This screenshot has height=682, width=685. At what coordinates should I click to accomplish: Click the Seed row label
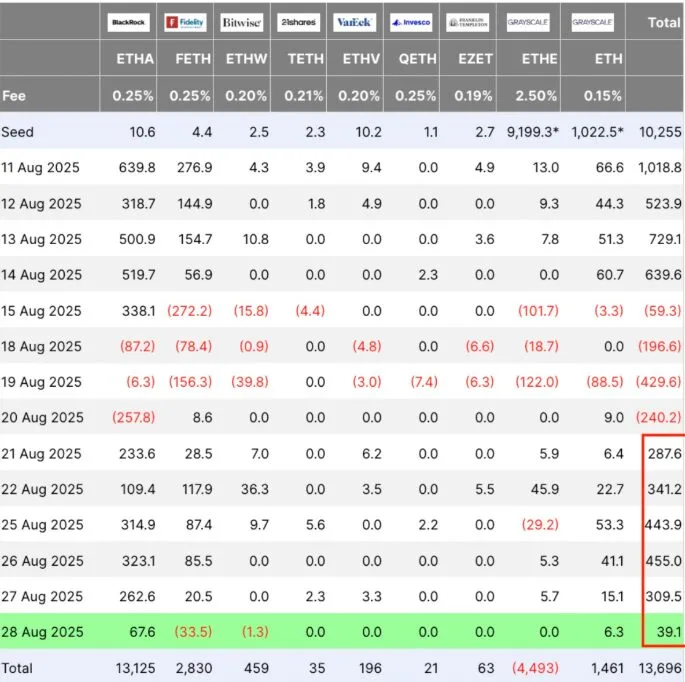tap(17, 132)
